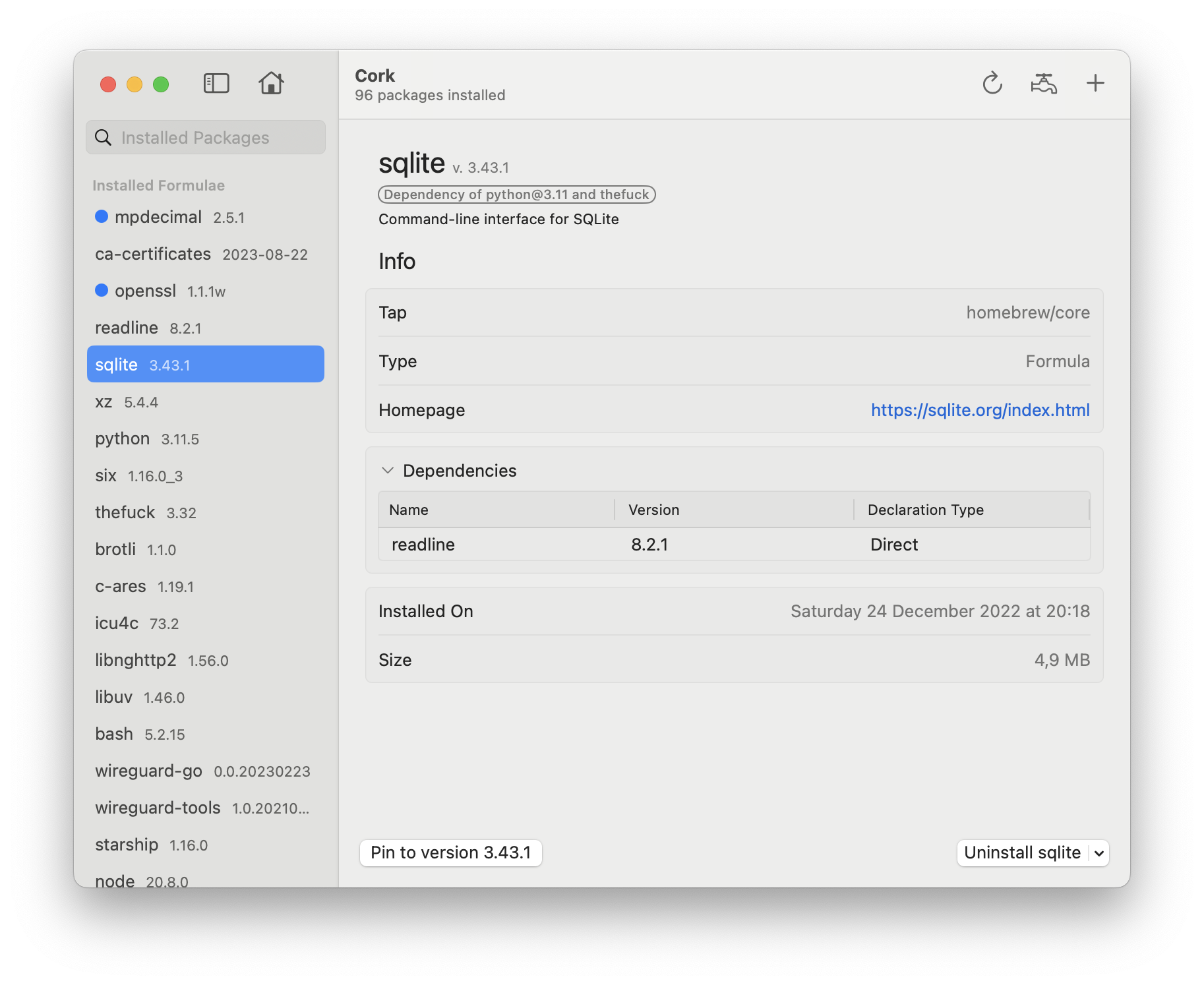
Task: Select ca-certificates in the formulae list
Action: point(206,254)
